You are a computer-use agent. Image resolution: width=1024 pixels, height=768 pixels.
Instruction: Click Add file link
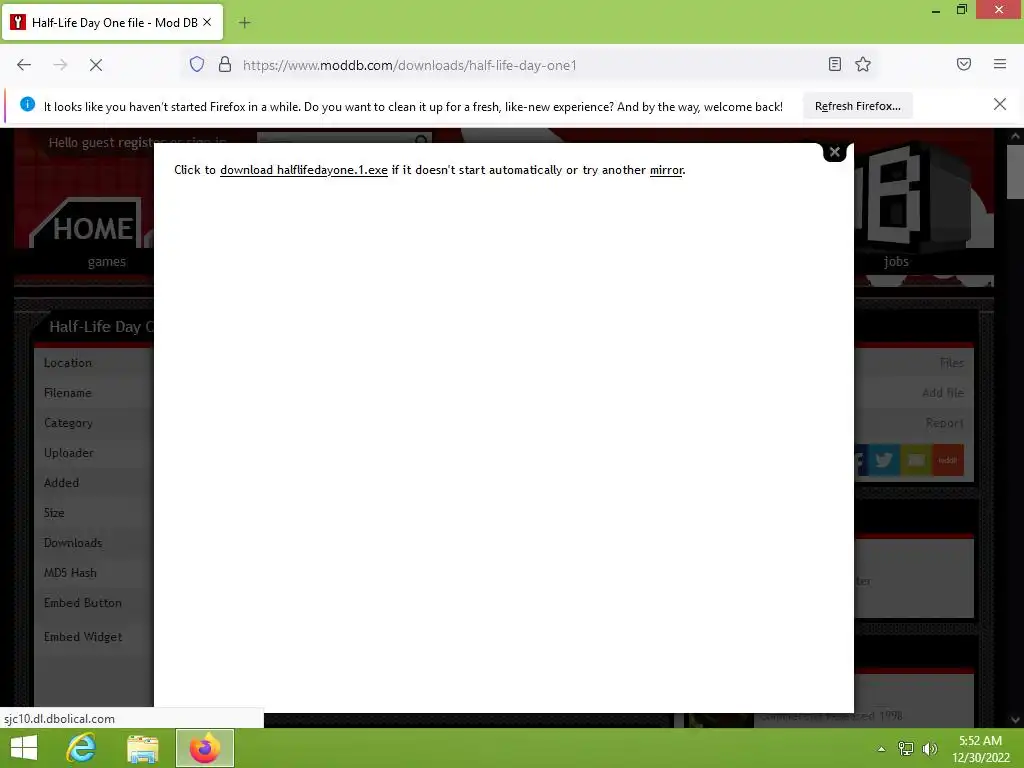click(942, 392)
